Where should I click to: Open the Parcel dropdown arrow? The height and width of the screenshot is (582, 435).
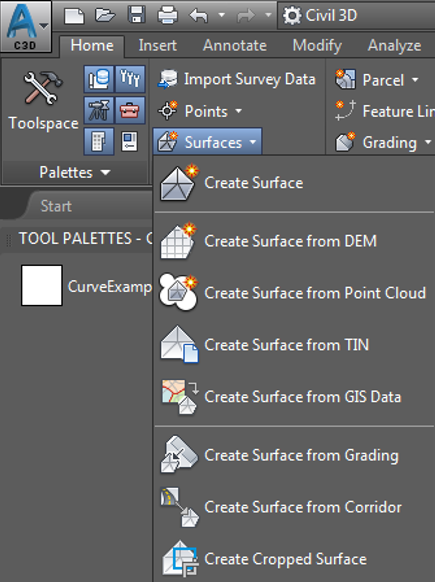(415, 79)
